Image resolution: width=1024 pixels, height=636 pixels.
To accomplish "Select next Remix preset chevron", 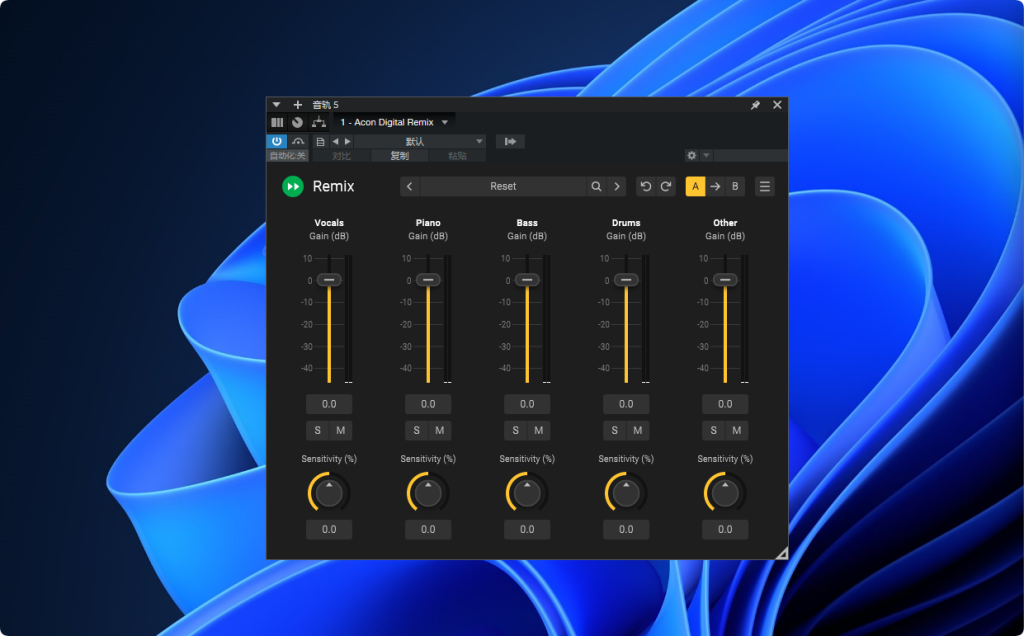I will [616, 186].
